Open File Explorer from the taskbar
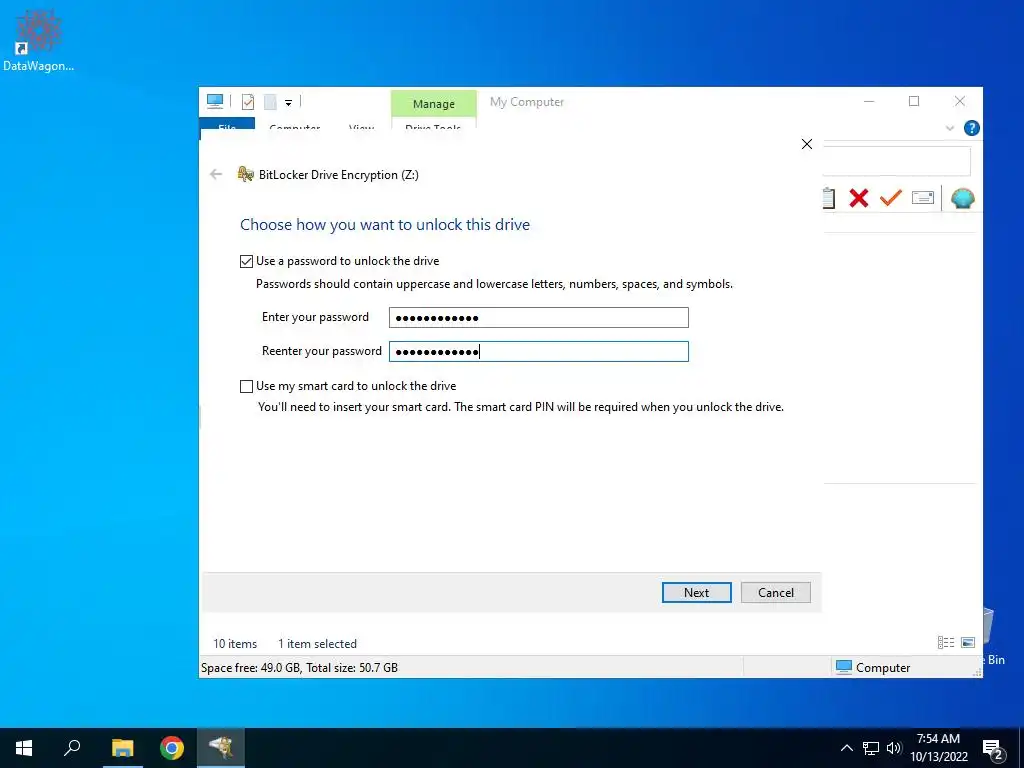The width and height of the screenshot is (1024, 768). (122, 748)
